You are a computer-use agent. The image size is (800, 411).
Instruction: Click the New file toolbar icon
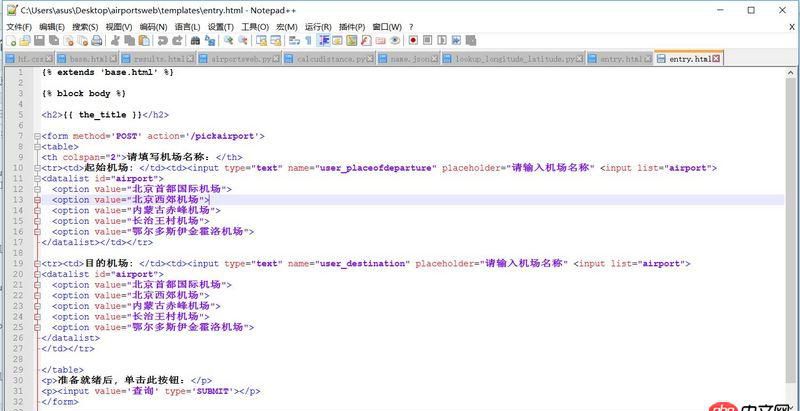point(10,41)
